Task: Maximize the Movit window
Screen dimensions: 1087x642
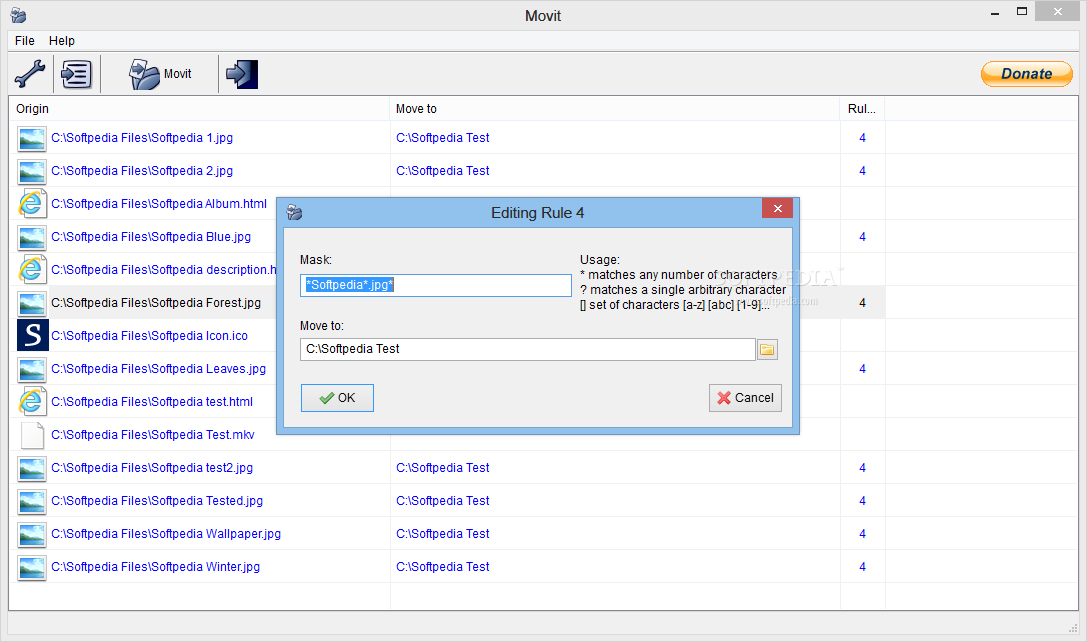Action: pyautogui.click(x=1022, y=12)
